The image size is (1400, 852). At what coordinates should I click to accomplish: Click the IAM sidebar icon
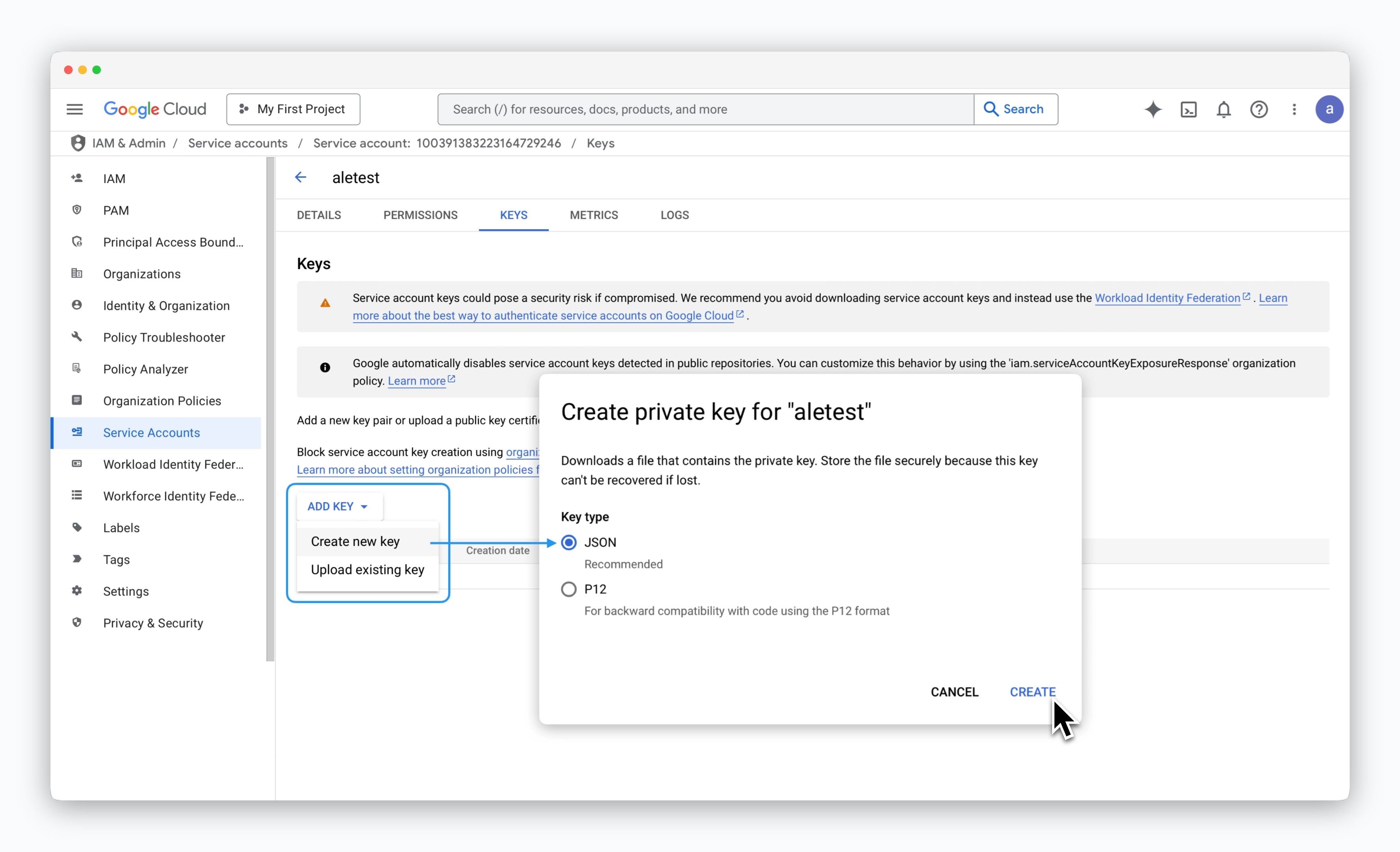click(77, 178)
